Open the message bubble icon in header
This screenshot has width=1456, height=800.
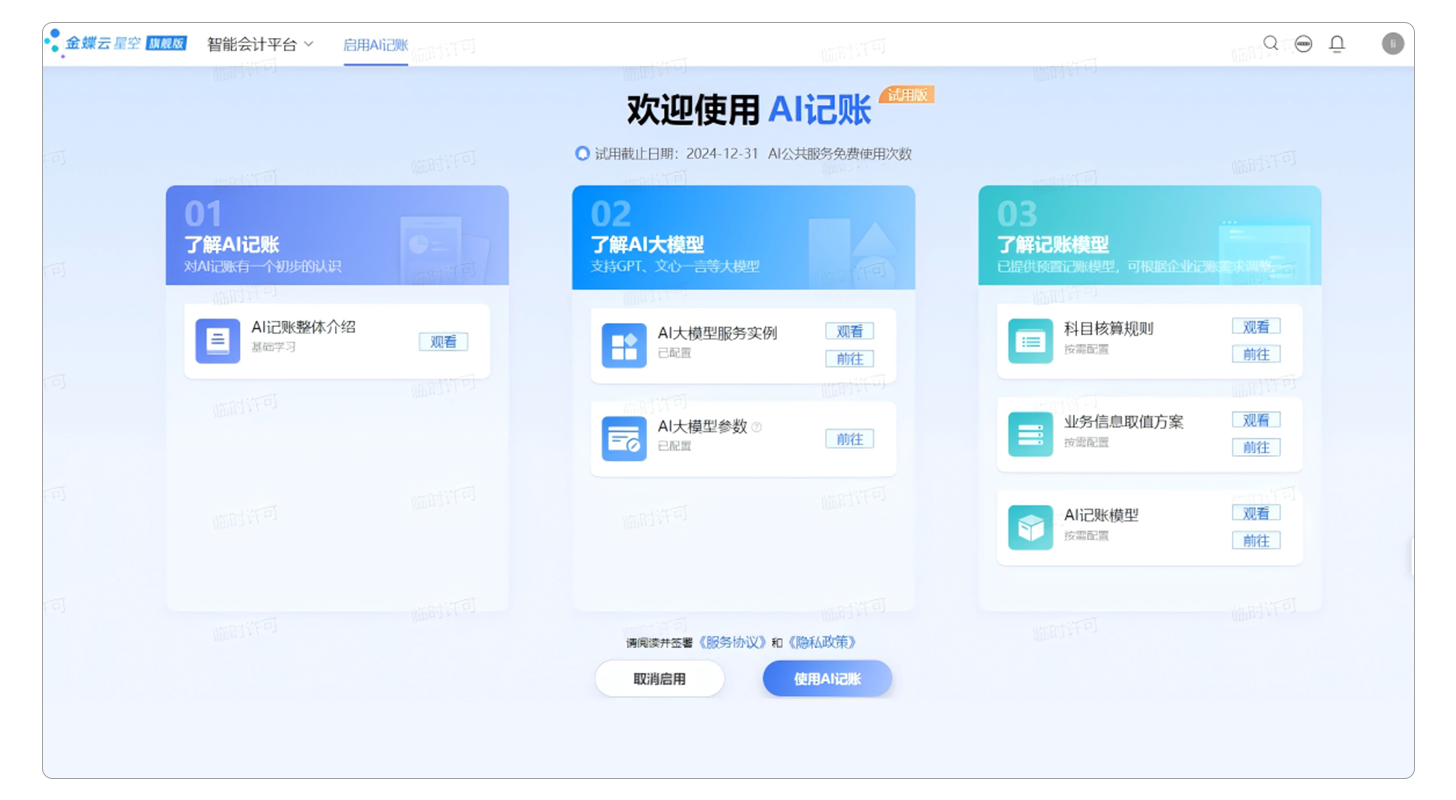click(1303, 44)
